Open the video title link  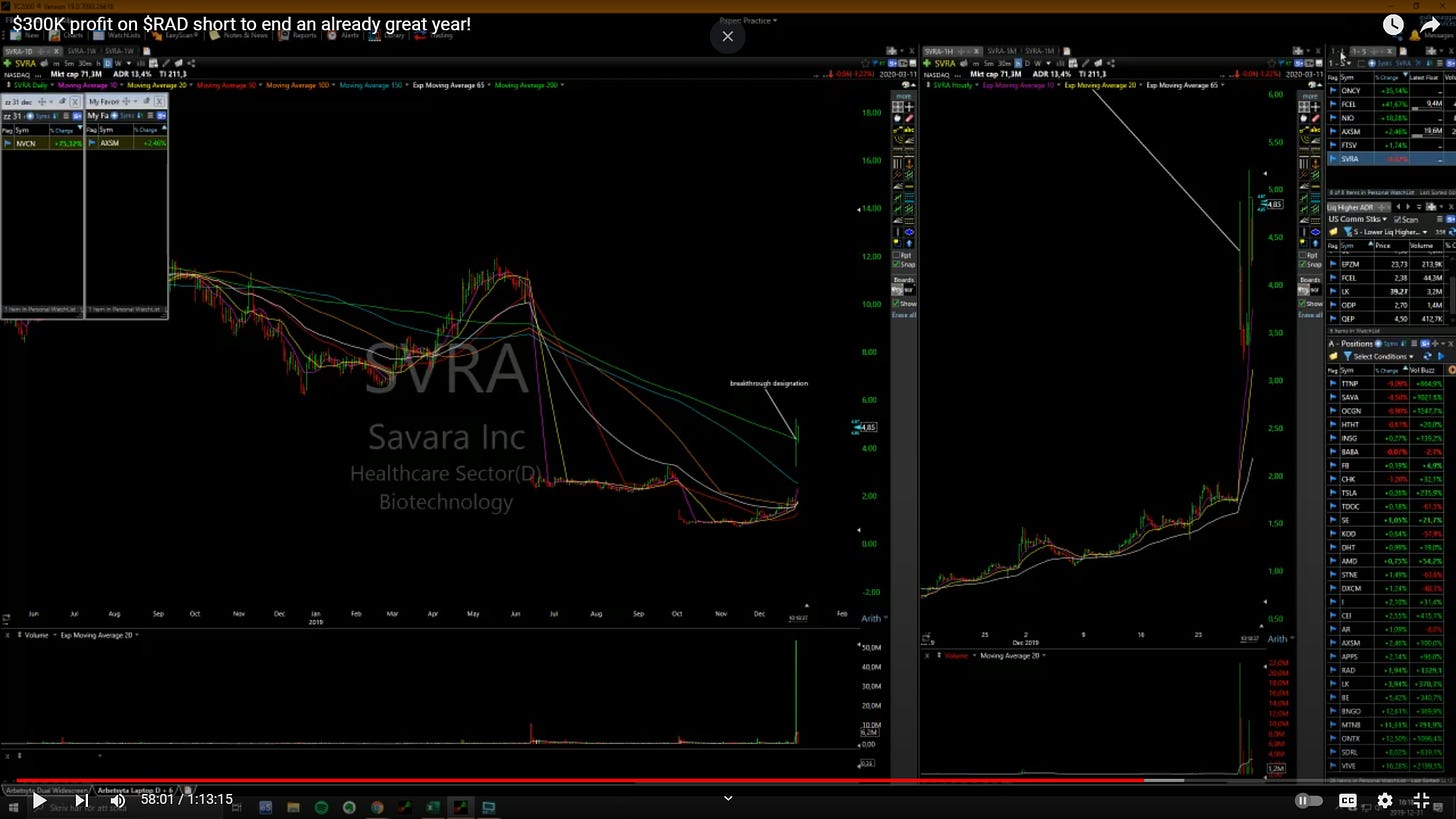click(x=241, y=24)
